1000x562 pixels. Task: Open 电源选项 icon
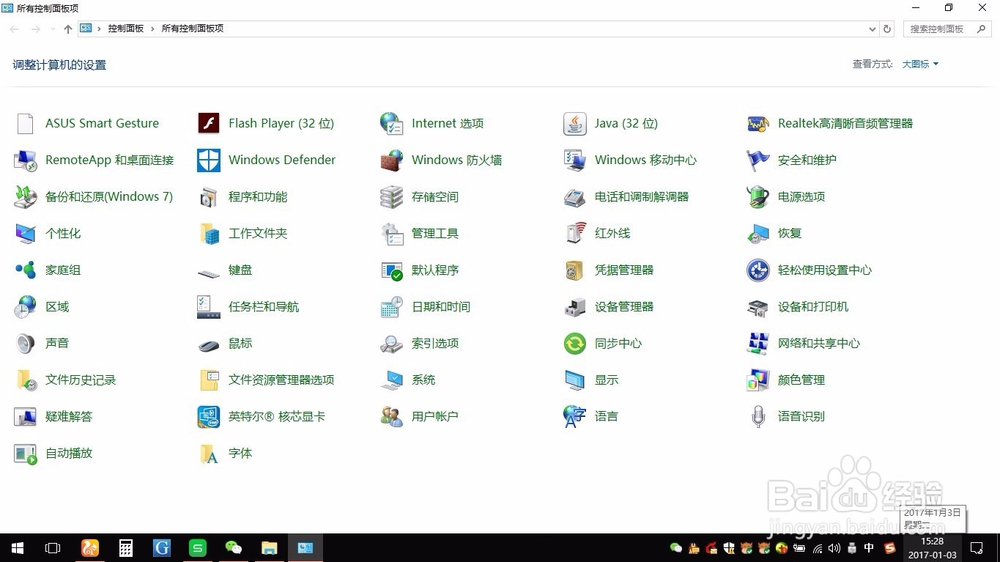(x=758, y=196)
